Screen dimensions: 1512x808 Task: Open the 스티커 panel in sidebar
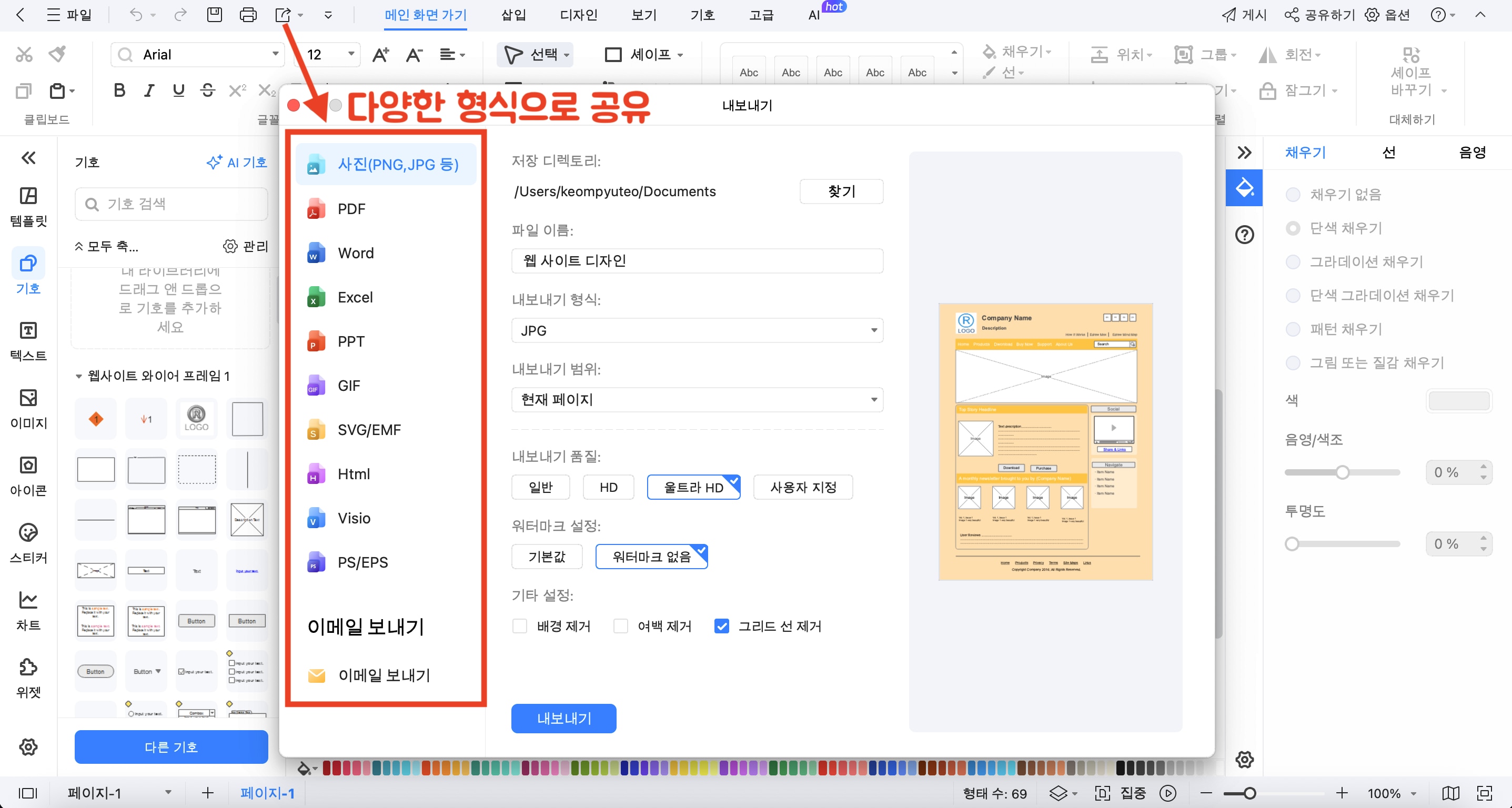click(27, 544)
